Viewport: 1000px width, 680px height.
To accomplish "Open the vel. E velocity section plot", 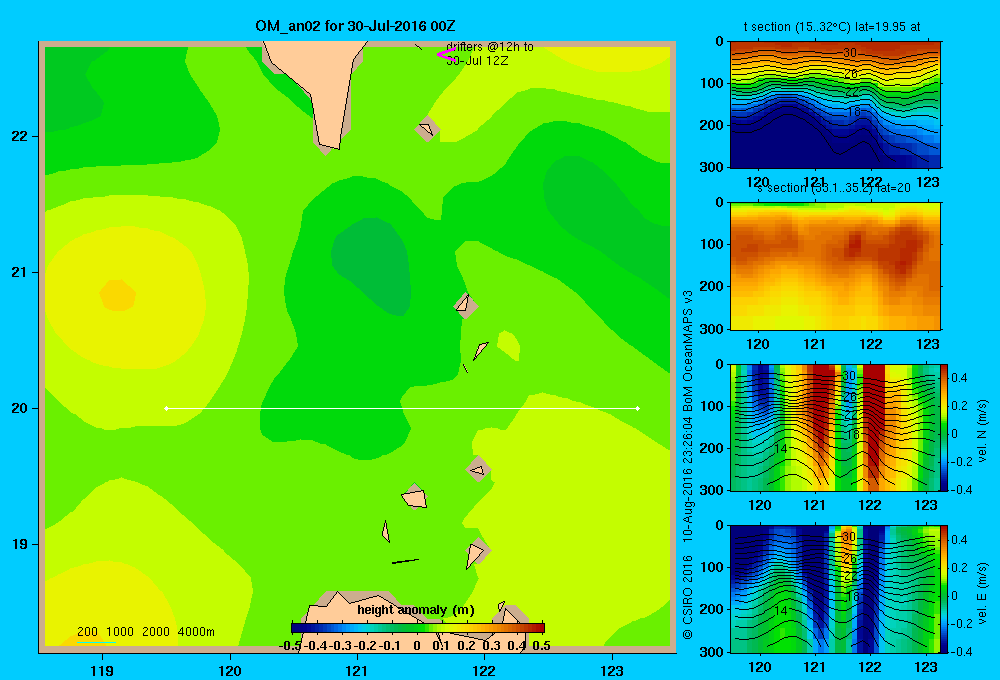I will click(835, 589).
